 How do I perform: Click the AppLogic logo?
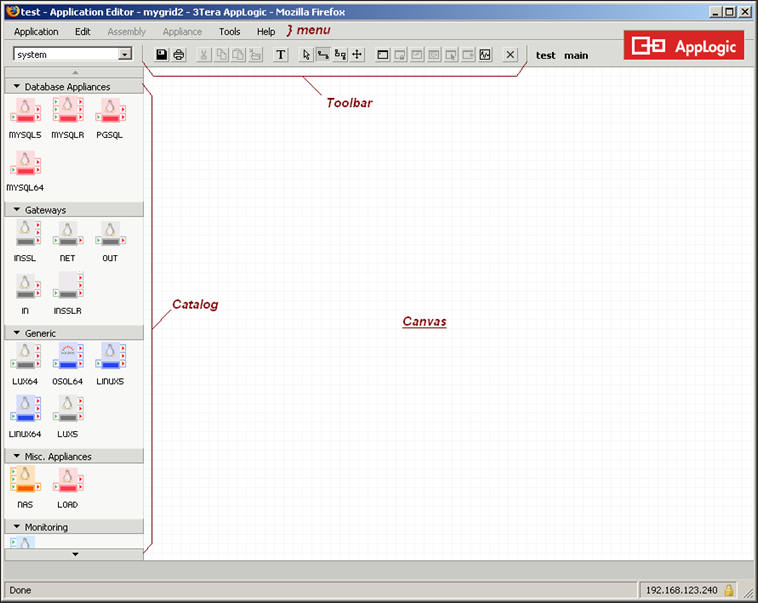(684, 45)
